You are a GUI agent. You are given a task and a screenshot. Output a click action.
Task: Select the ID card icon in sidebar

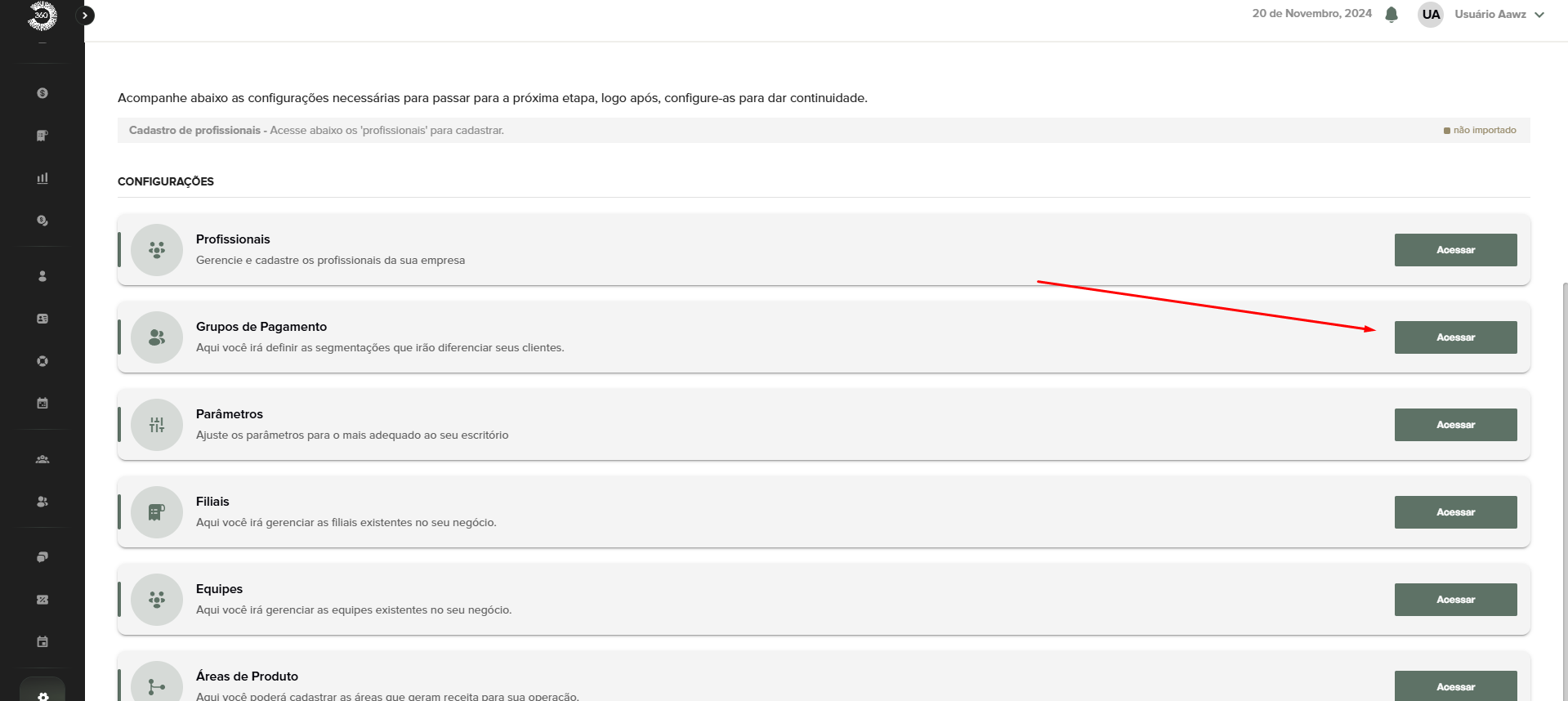tap(42, 319)
